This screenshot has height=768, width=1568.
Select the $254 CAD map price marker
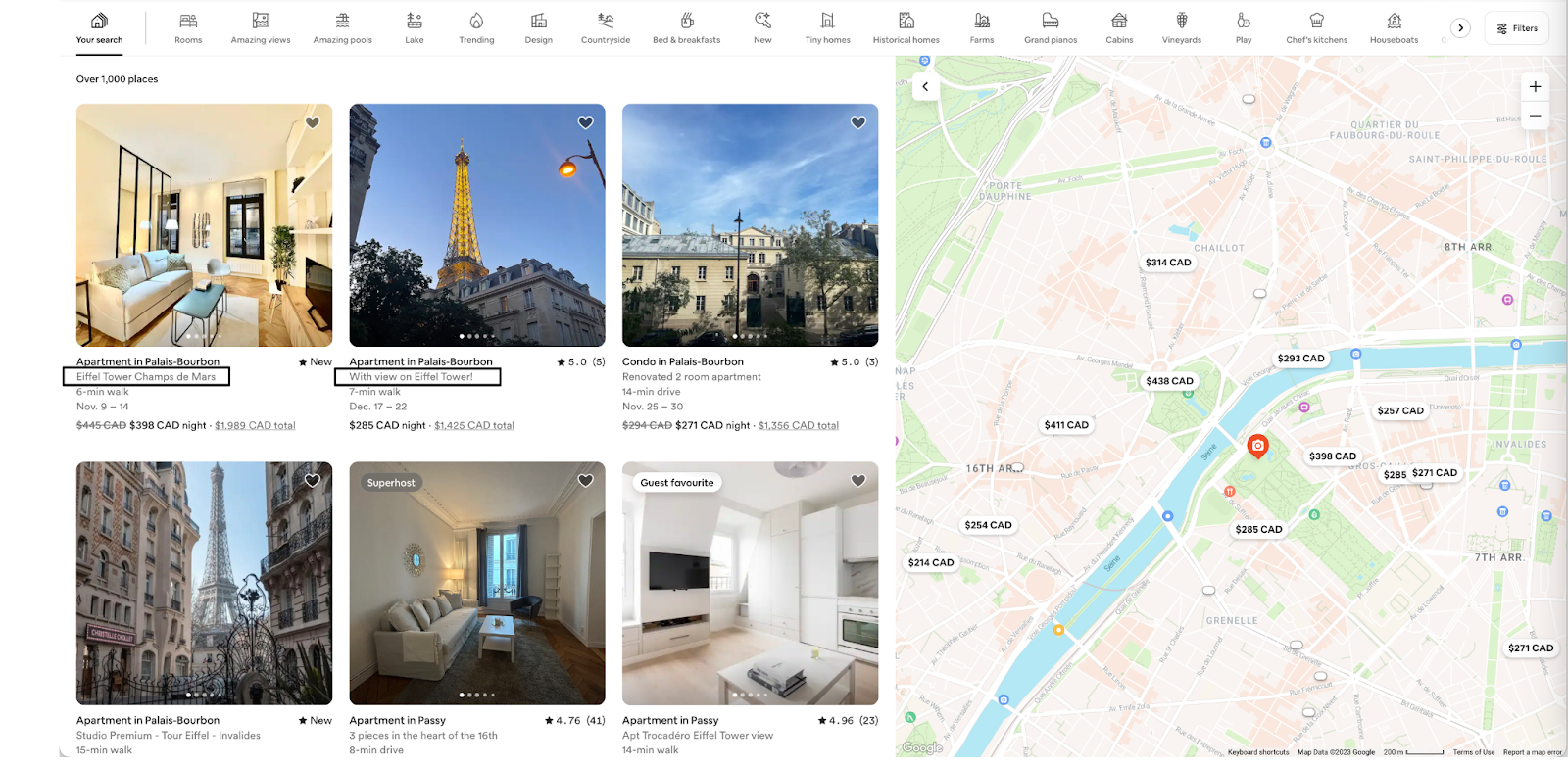pyautogui.click(x=988, y=525)
